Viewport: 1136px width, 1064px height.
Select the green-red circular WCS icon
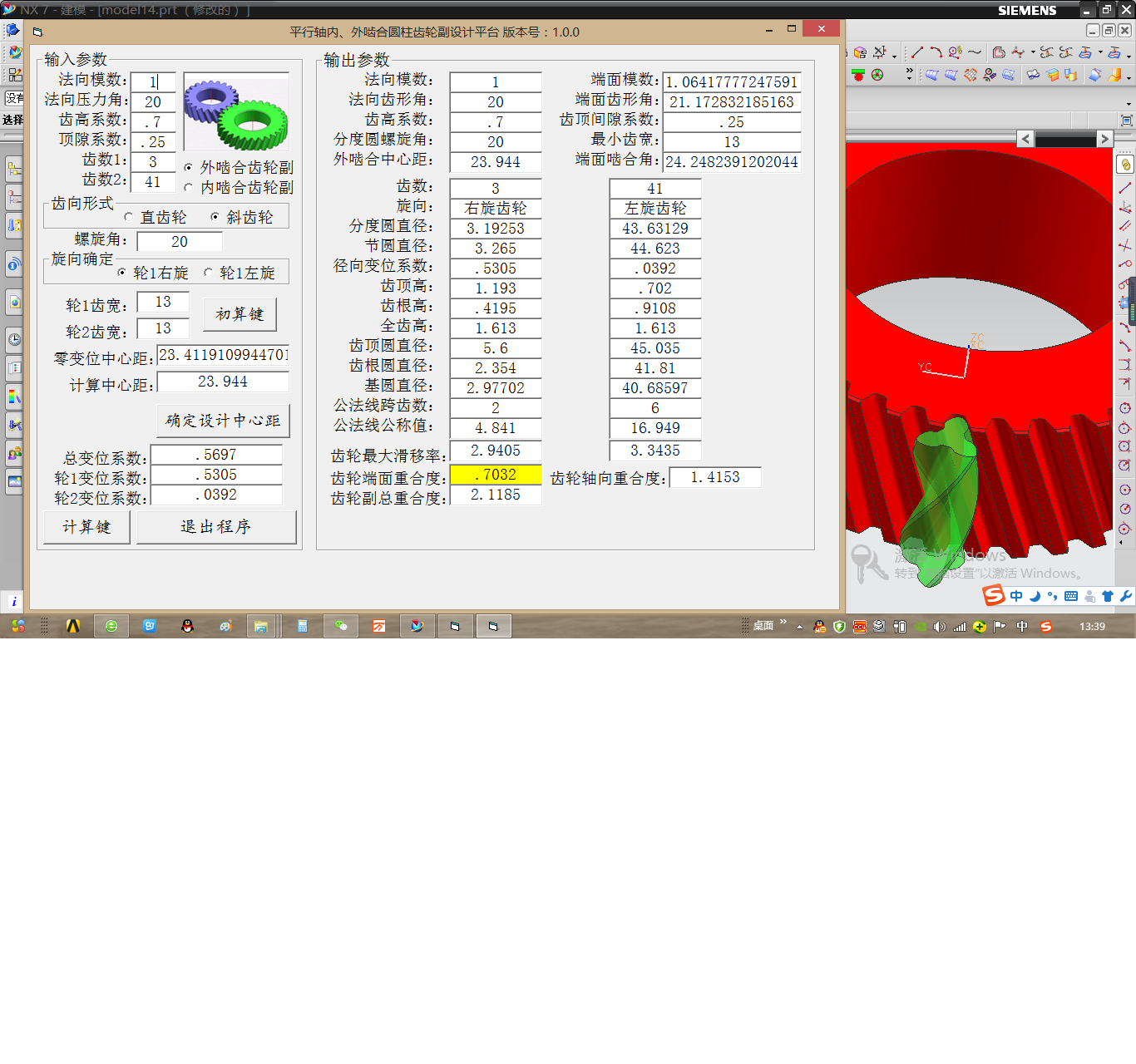point(877,75)
